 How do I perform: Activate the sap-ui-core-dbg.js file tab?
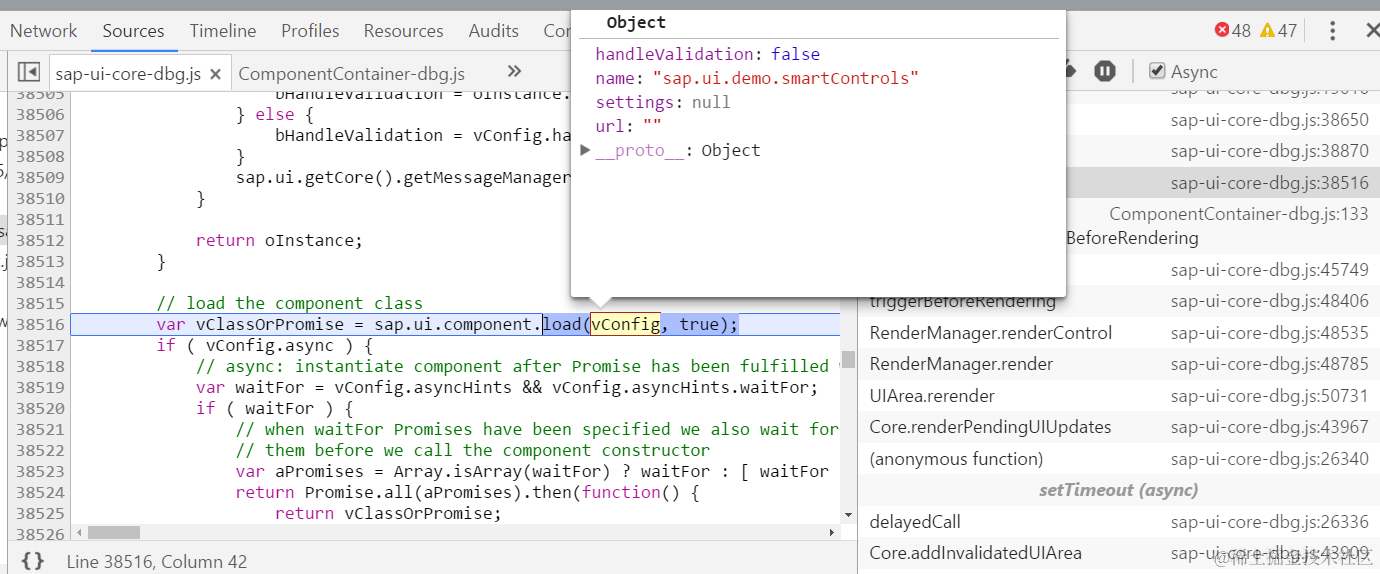128,73
